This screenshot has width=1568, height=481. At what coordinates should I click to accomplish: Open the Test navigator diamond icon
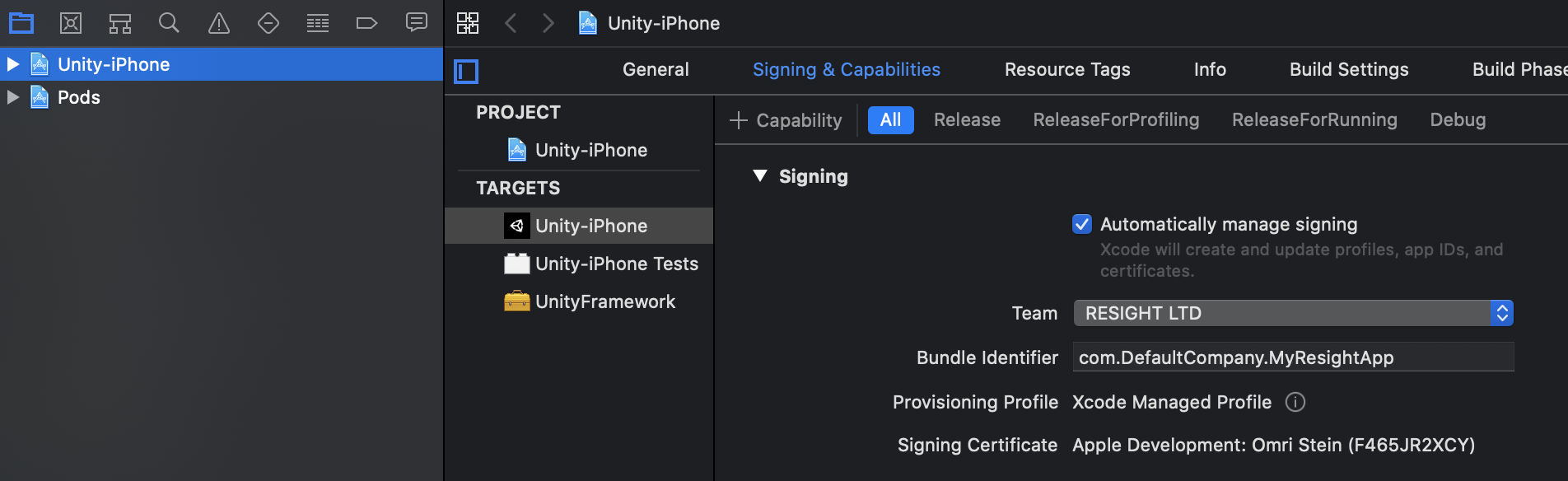point(268,23)
